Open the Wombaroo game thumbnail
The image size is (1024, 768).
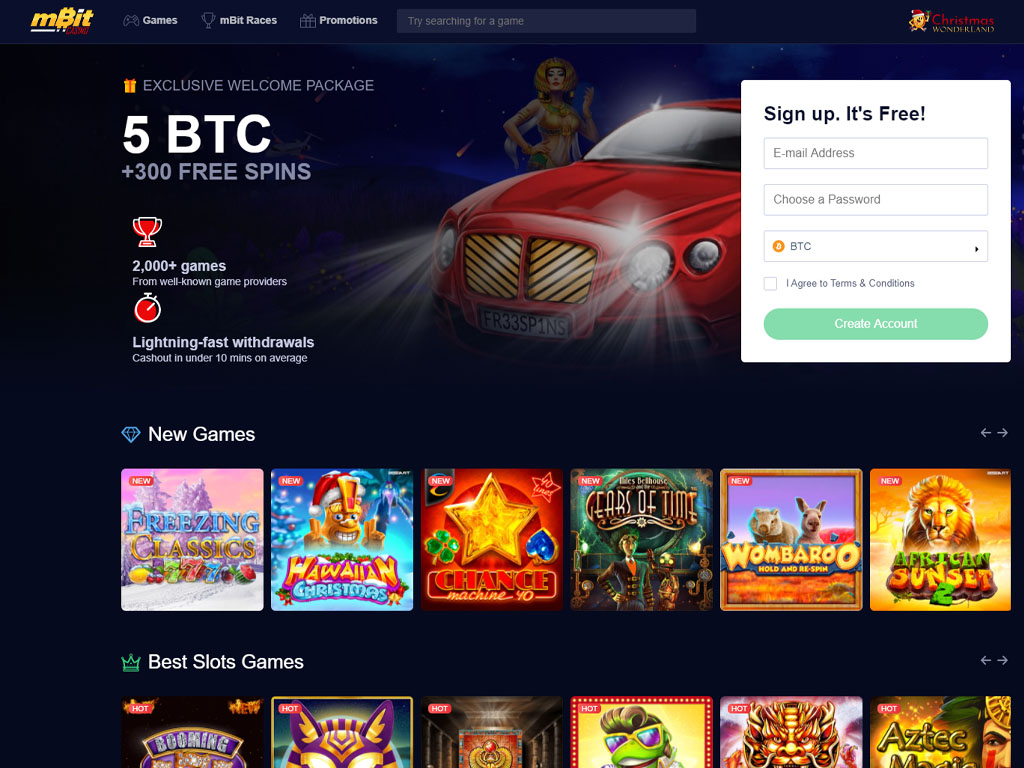point(791,539)
